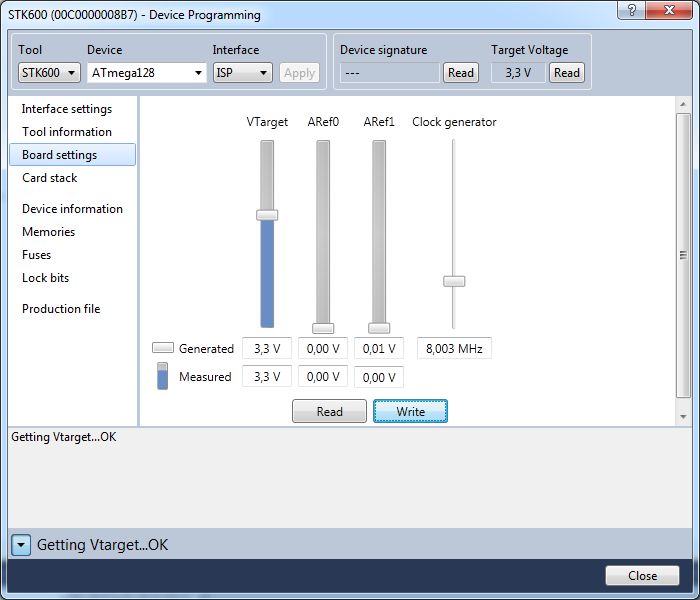Open Device information page
The width and height of the screenshot is (700, 600).
coord(72,208)
